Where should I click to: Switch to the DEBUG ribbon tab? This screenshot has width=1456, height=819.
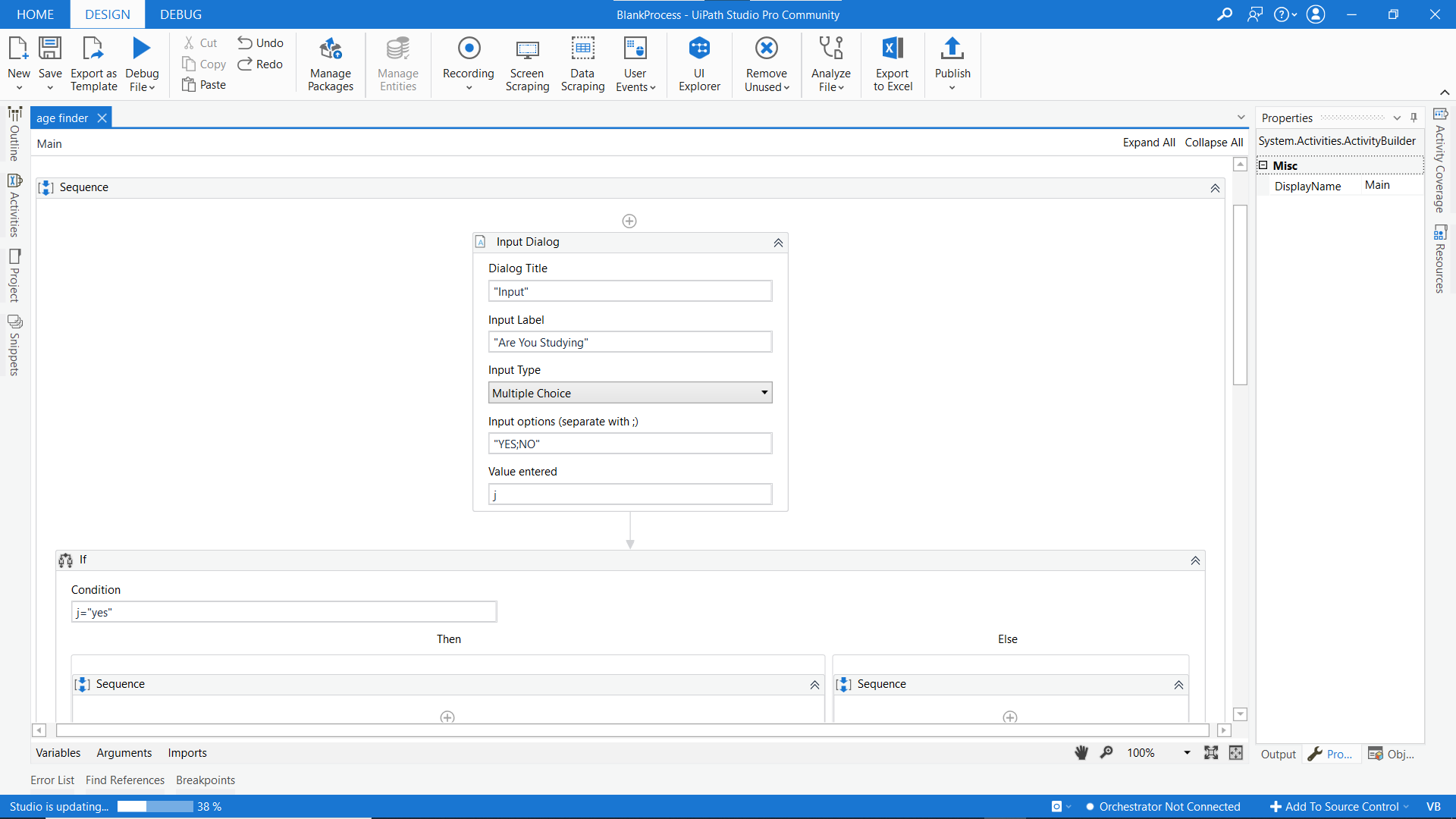(180, 14)
